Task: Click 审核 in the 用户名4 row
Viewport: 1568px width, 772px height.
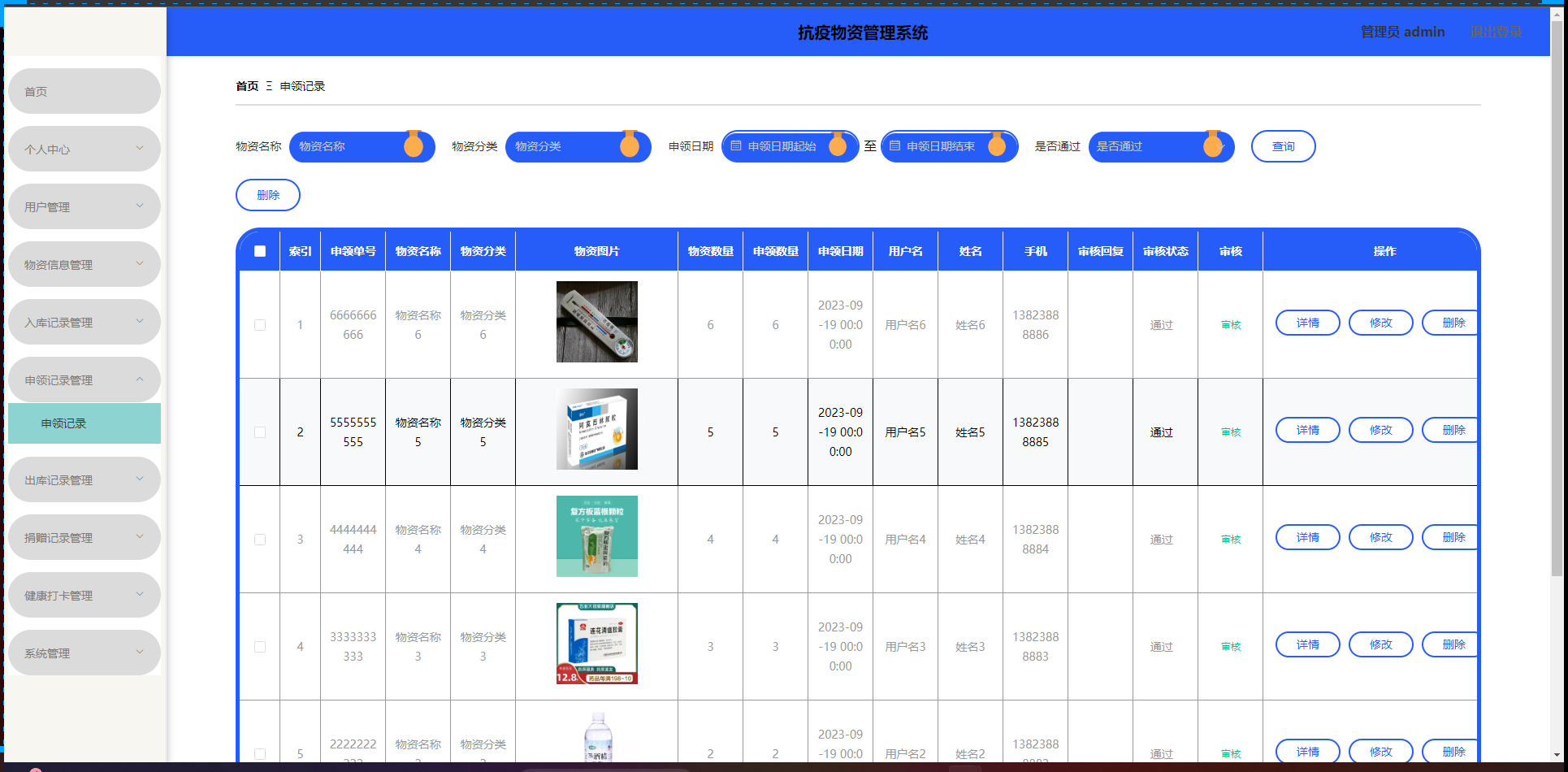Action: [1231, 540]
